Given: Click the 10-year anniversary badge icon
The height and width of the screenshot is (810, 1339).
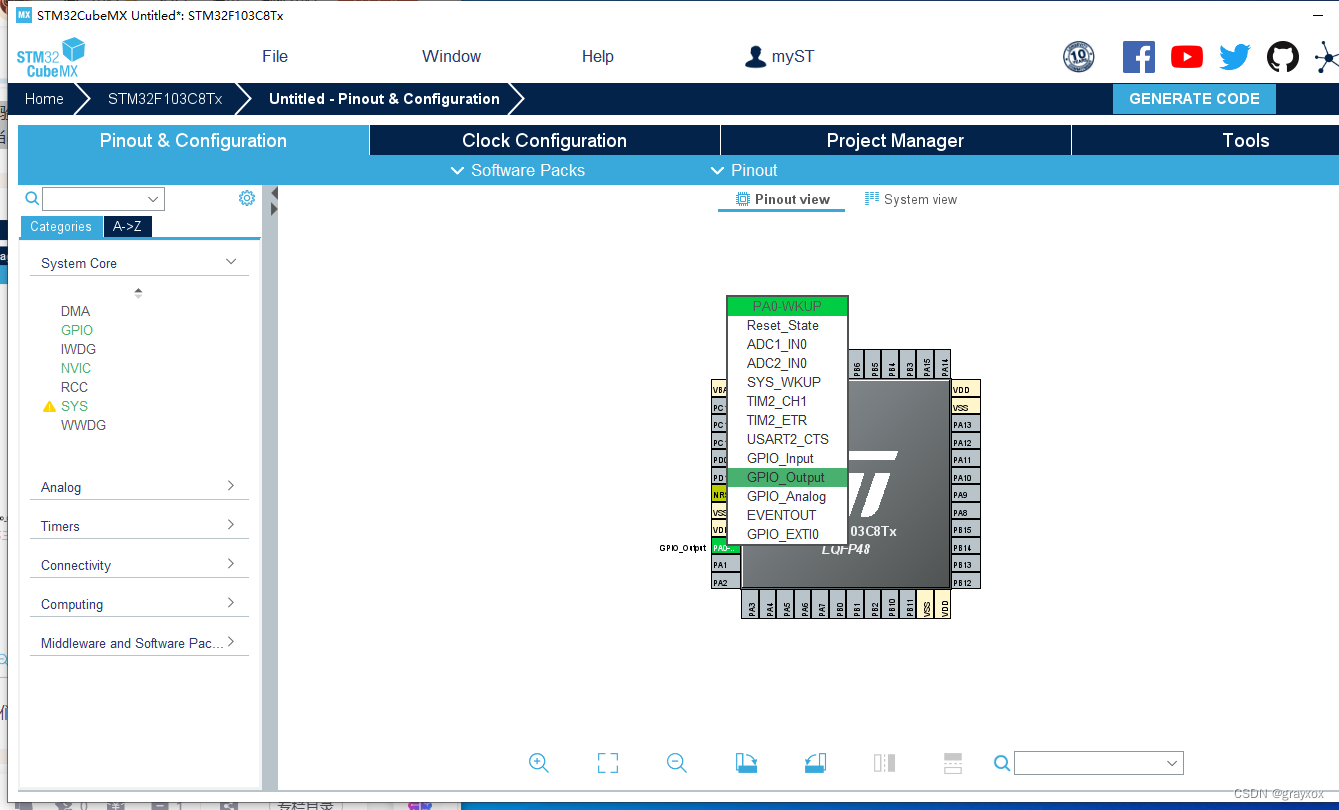Looking at the screenshot, I should 1078,57.
